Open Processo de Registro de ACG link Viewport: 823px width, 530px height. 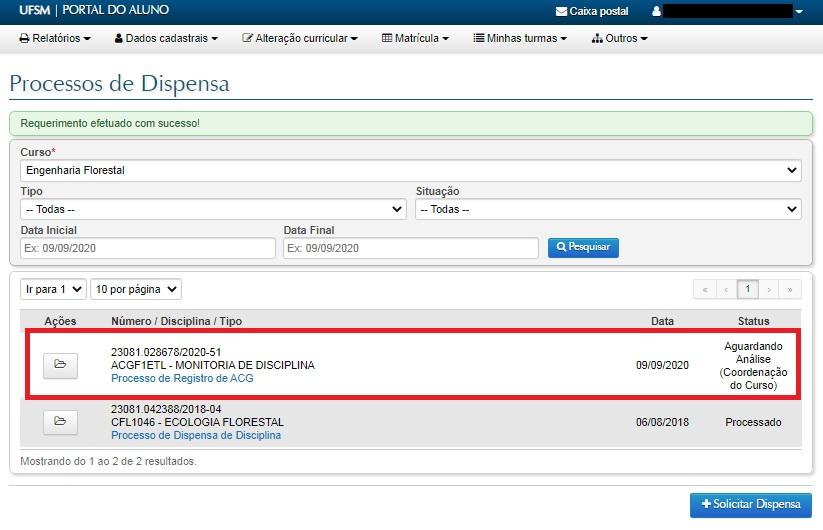pos(182,378)
